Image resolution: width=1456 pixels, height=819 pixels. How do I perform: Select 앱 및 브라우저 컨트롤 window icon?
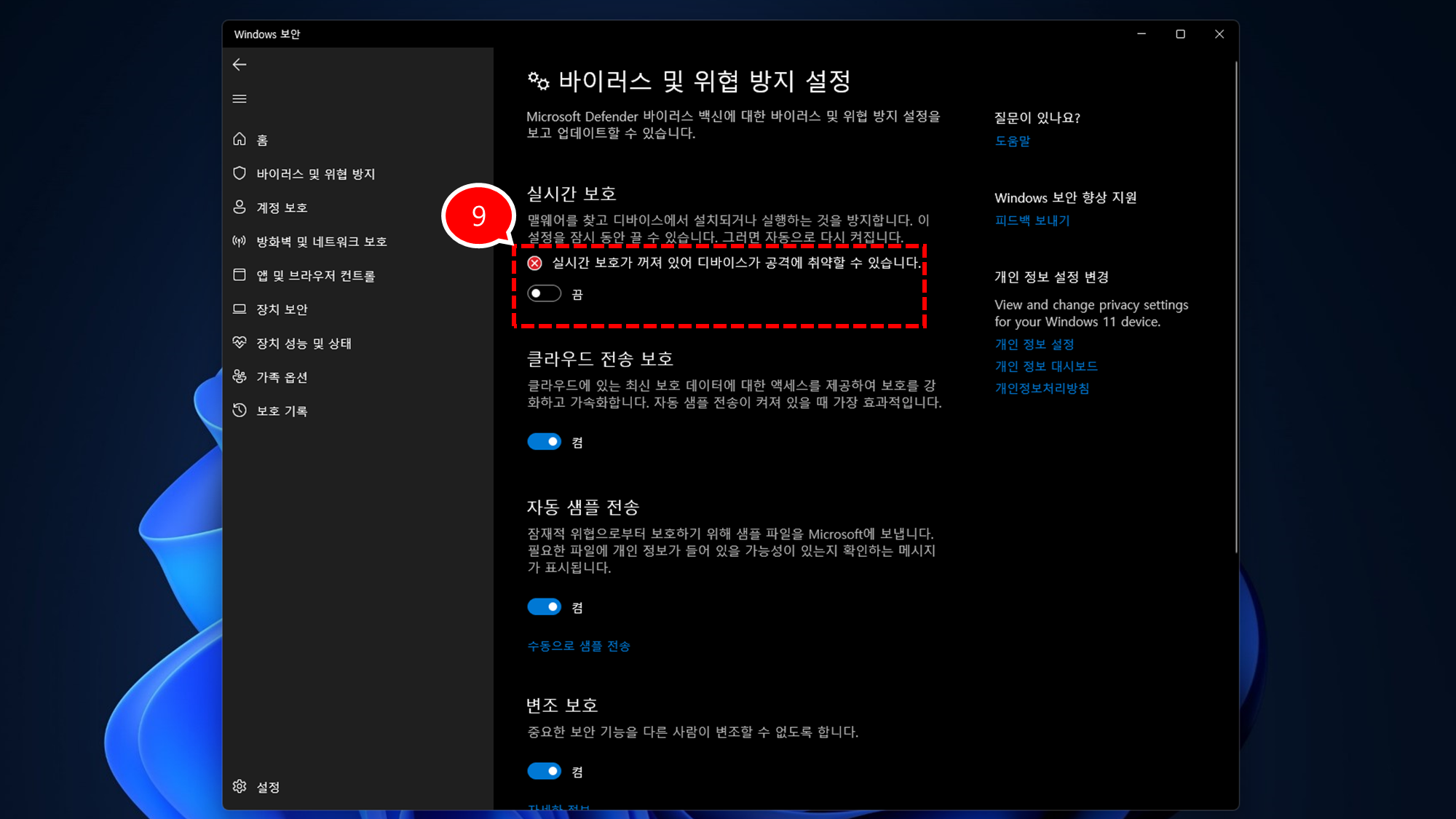(x=240, y=275)
